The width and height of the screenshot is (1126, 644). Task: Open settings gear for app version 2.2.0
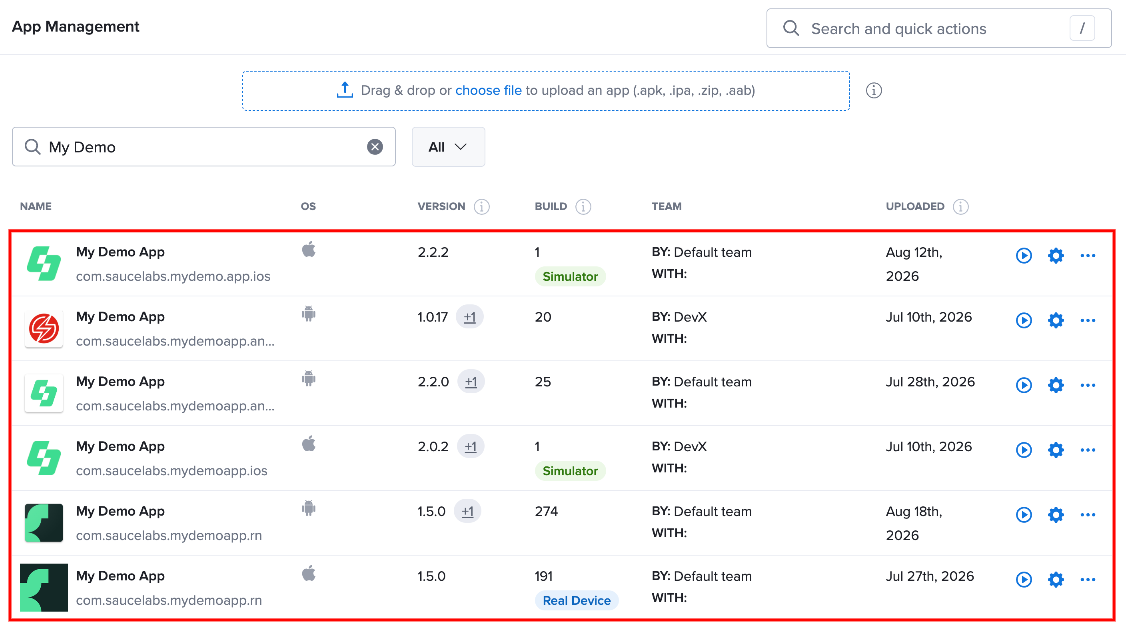tap(1056, 386)
